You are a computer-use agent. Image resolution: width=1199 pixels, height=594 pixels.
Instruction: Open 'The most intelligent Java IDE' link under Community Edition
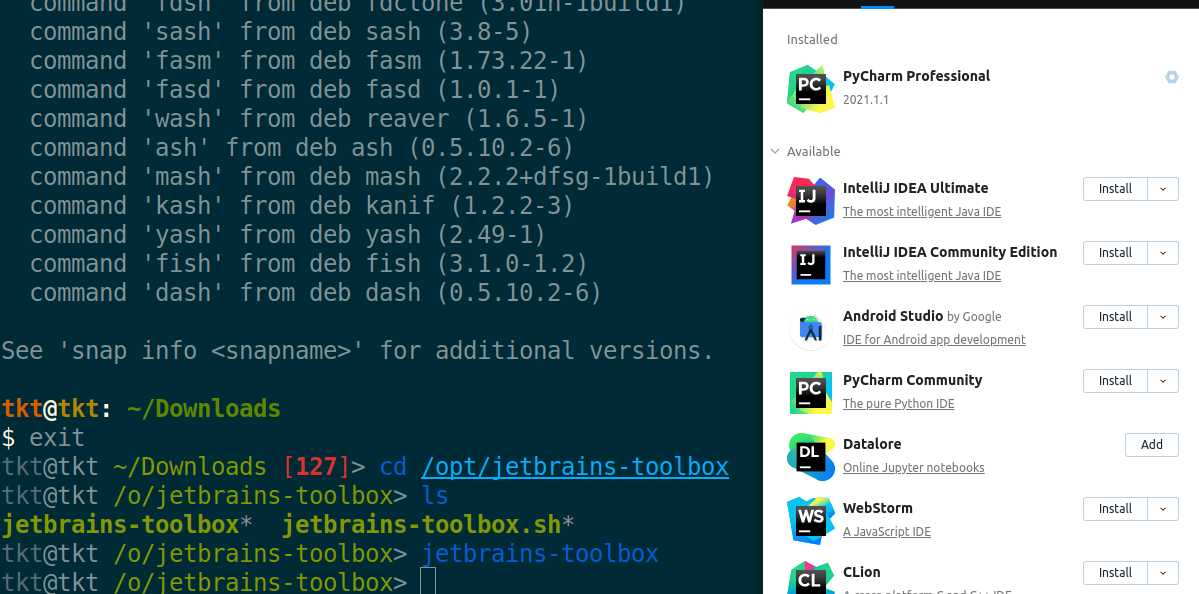tap(921, 276)
